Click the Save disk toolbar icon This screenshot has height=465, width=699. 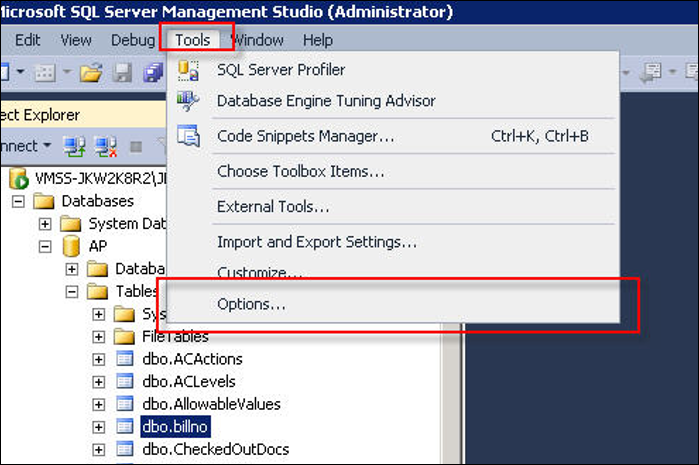pos(122,72)
